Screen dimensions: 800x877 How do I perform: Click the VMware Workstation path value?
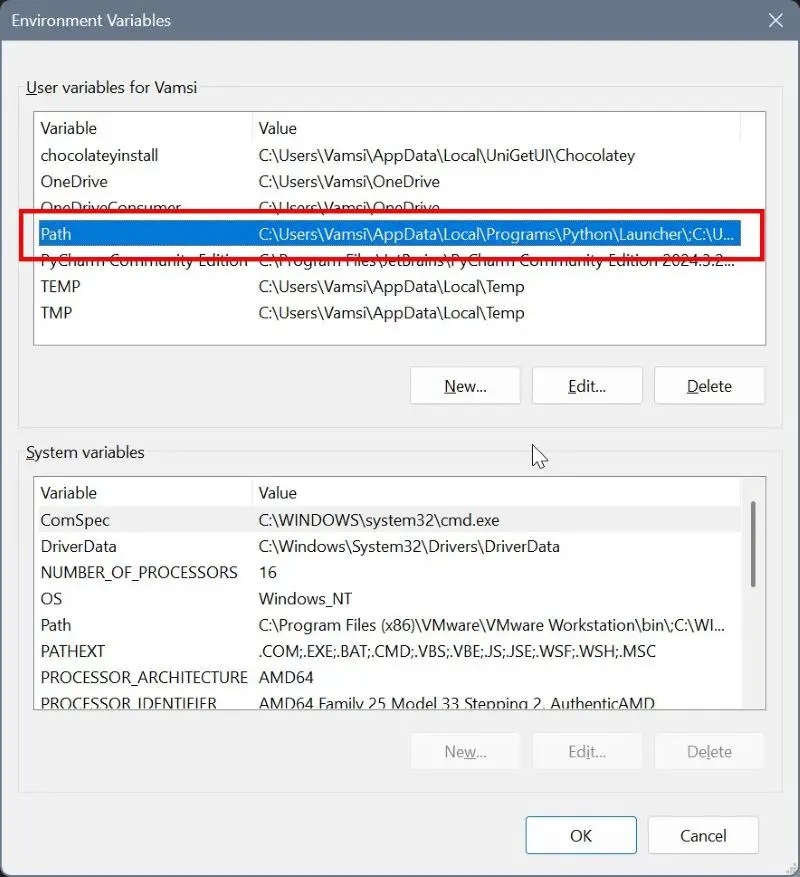492,625
